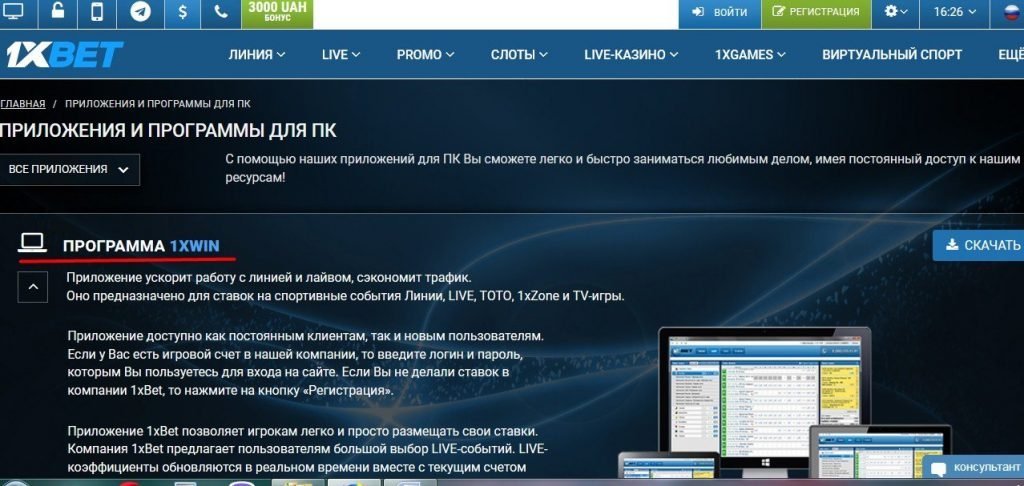This screenshot has width=1024, height=486.
Task: Open the Регистрация sign-up button
Action: [x=816, y=12]
